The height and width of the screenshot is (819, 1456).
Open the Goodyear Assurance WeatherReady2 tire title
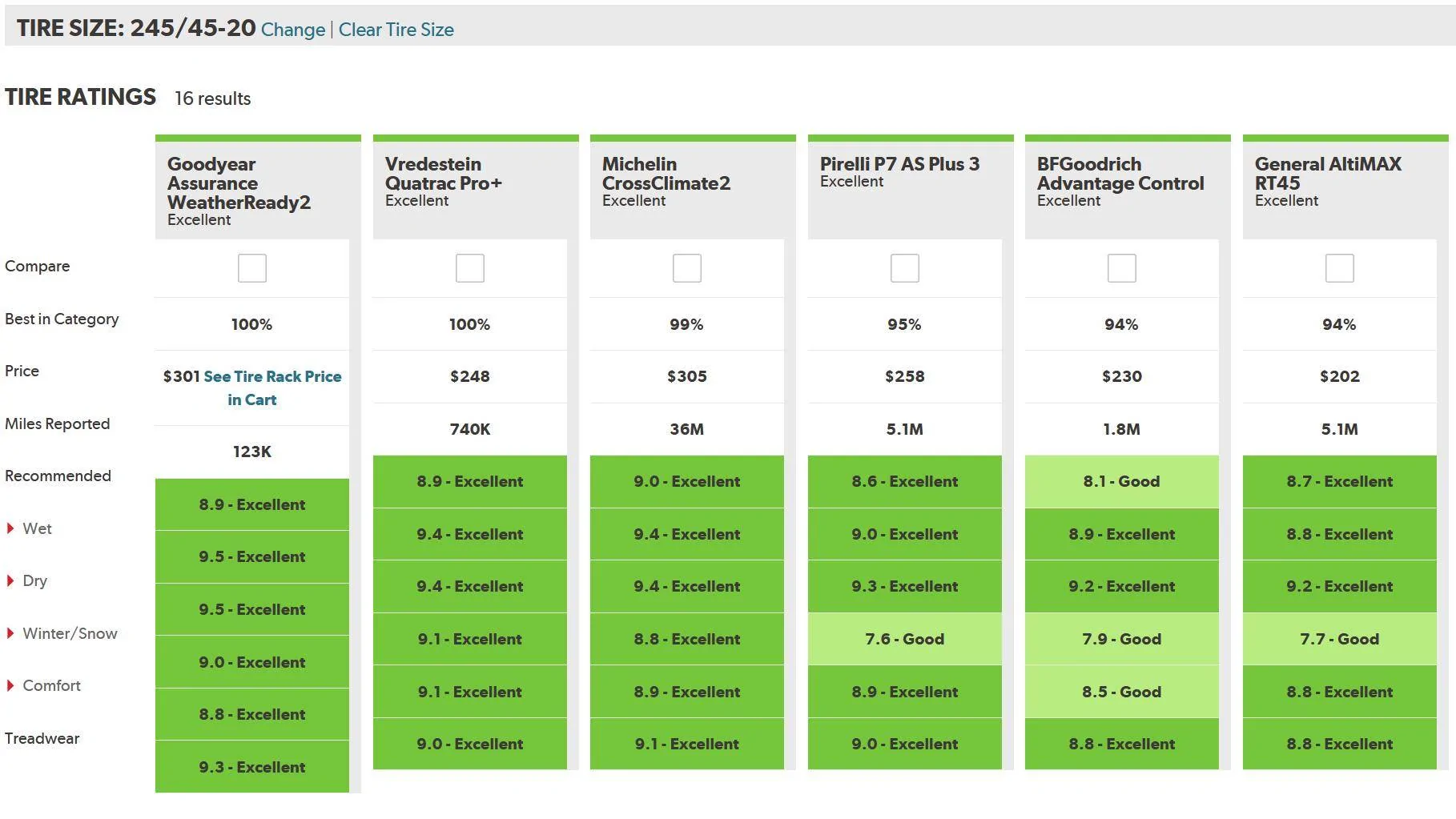click(x=239, y=183)
